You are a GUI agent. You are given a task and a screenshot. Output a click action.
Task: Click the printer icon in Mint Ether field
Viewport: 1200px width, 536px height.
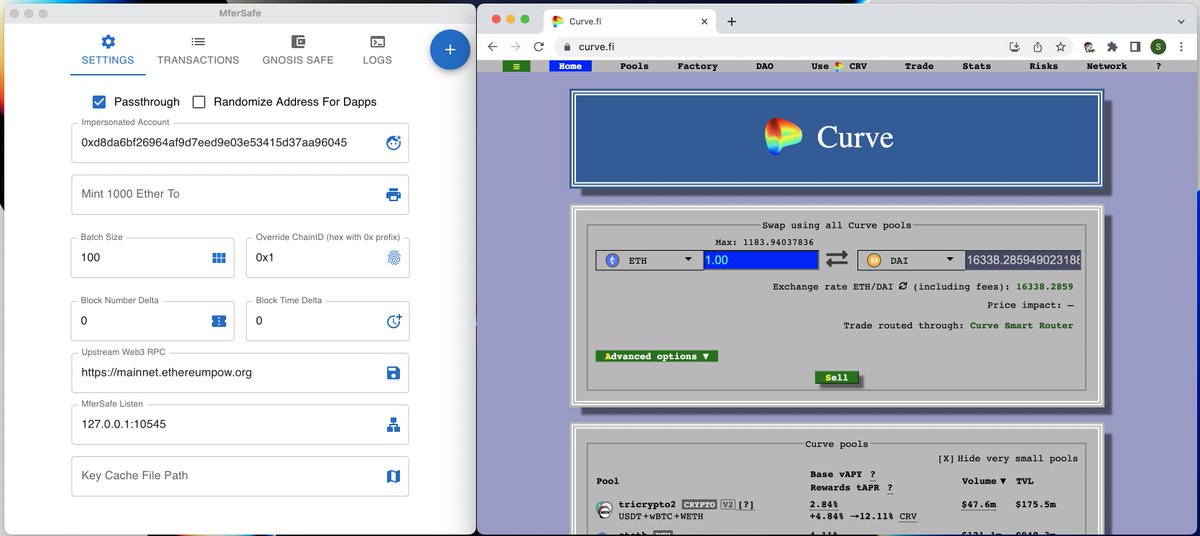point(393,194)
